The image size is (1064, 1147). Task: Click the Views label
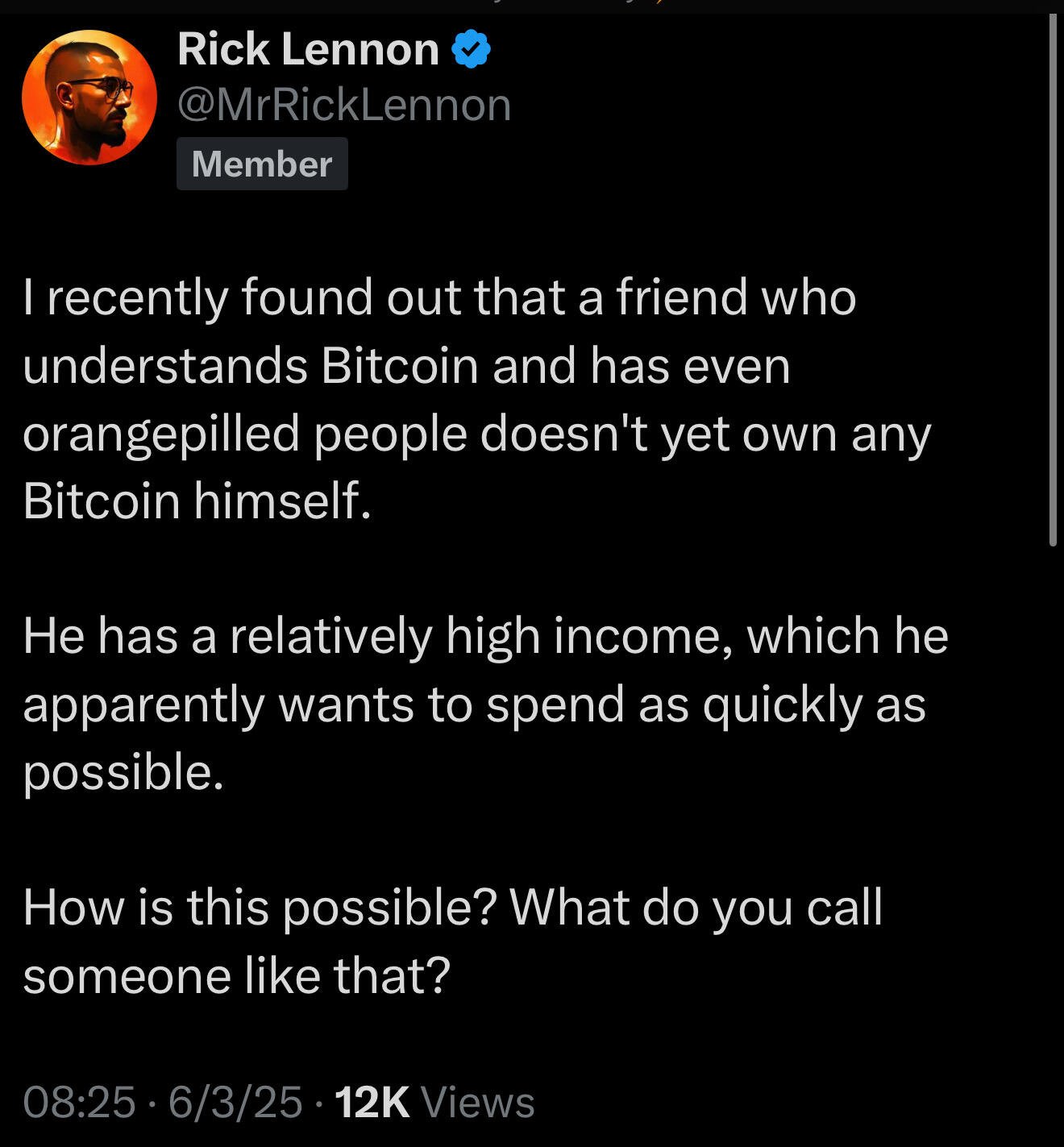[x=478, y=1102]
